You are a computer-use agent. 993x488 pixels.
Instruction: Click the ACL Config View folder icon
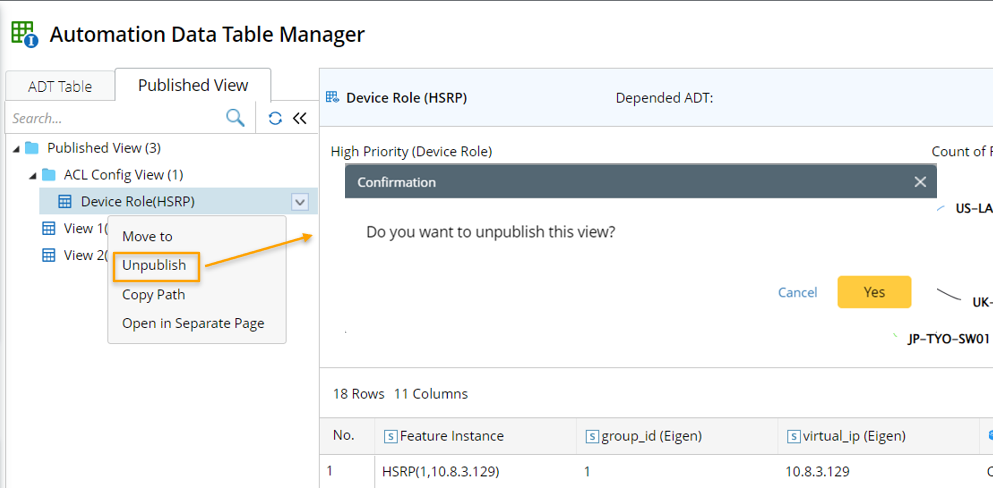48,175
